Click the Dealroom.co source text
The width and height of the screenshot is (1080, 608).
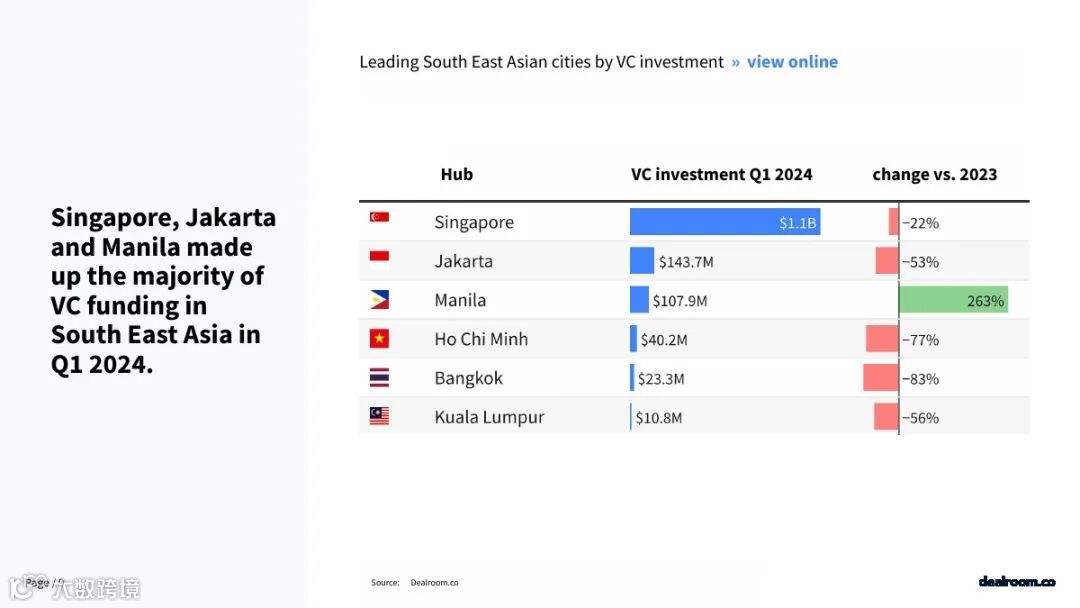click(435, 583)
